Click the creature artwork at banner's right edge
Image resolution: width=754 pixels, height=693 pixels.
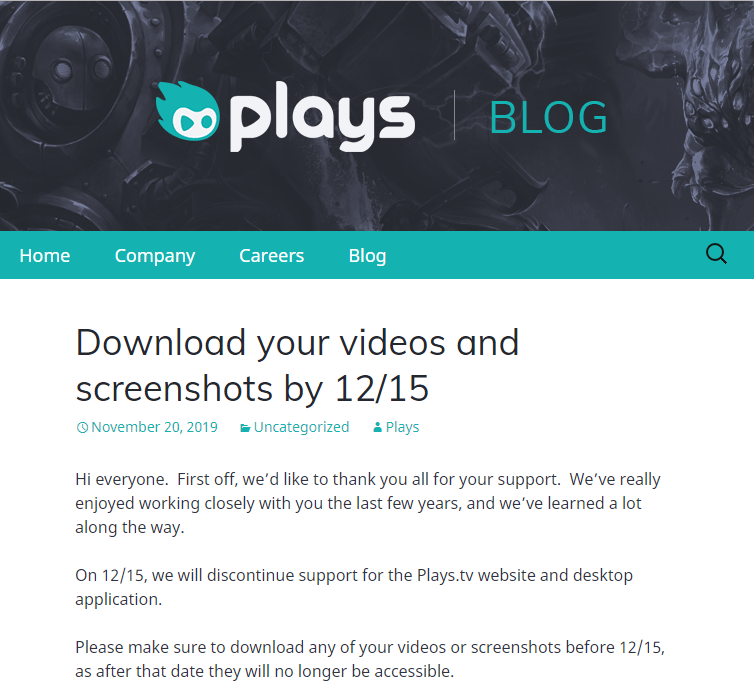pos(707,115)
